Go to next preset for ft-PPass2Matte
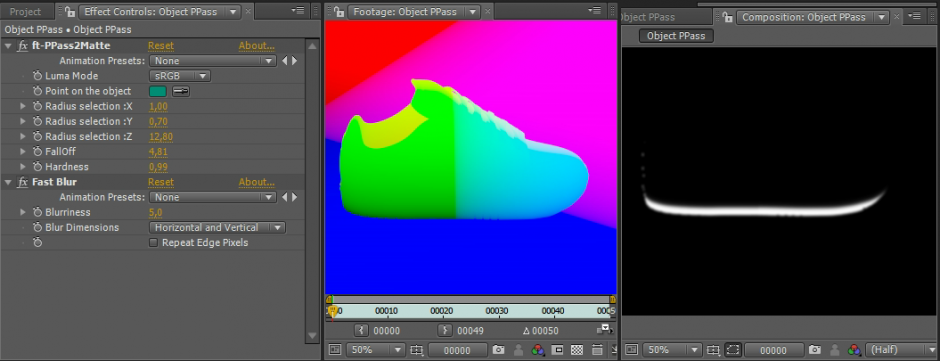This screenshot has width=940, height=361. click(294, 61)
